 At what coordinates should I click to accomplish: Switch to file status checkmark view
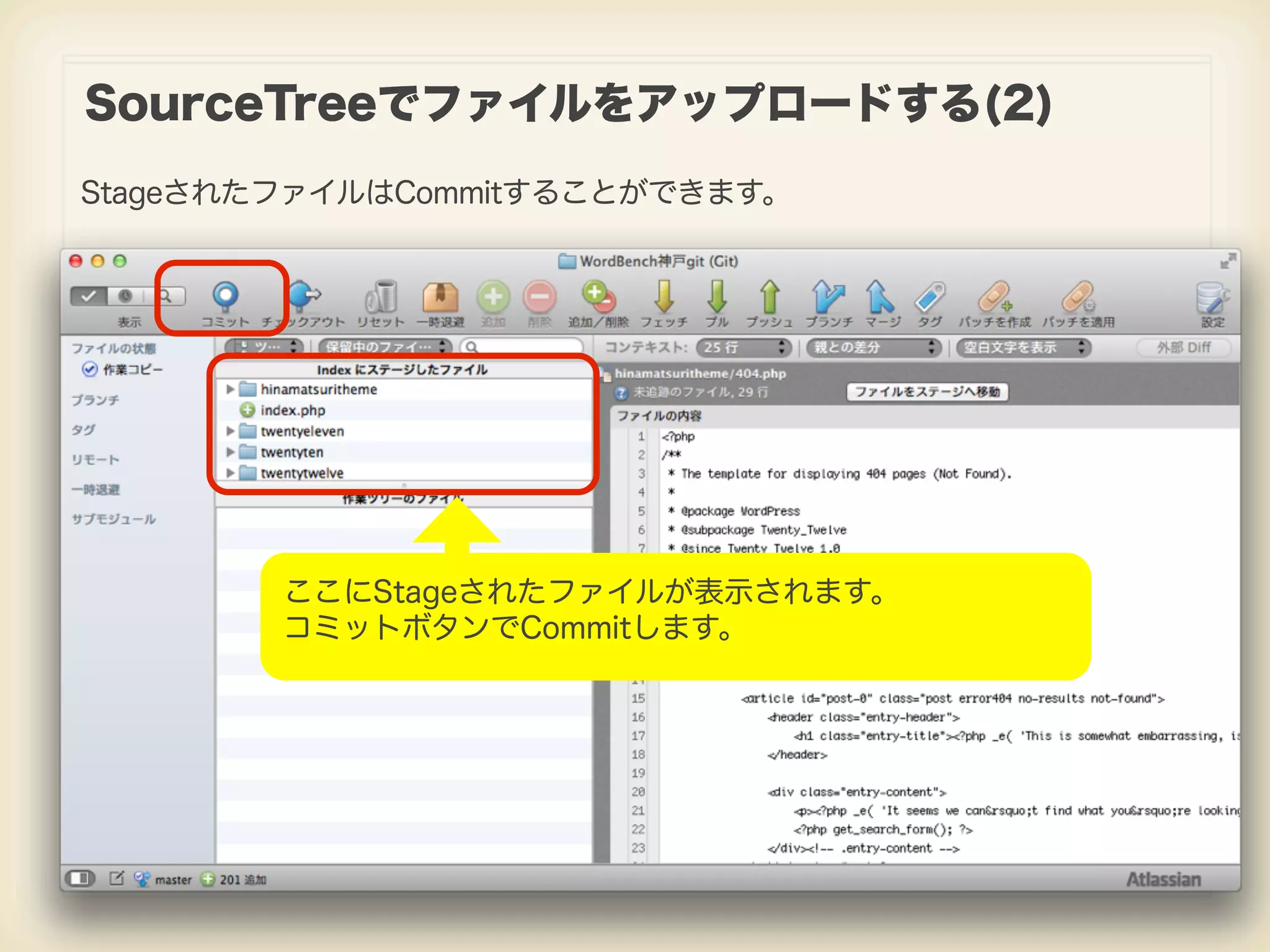[x=89, y=296]
